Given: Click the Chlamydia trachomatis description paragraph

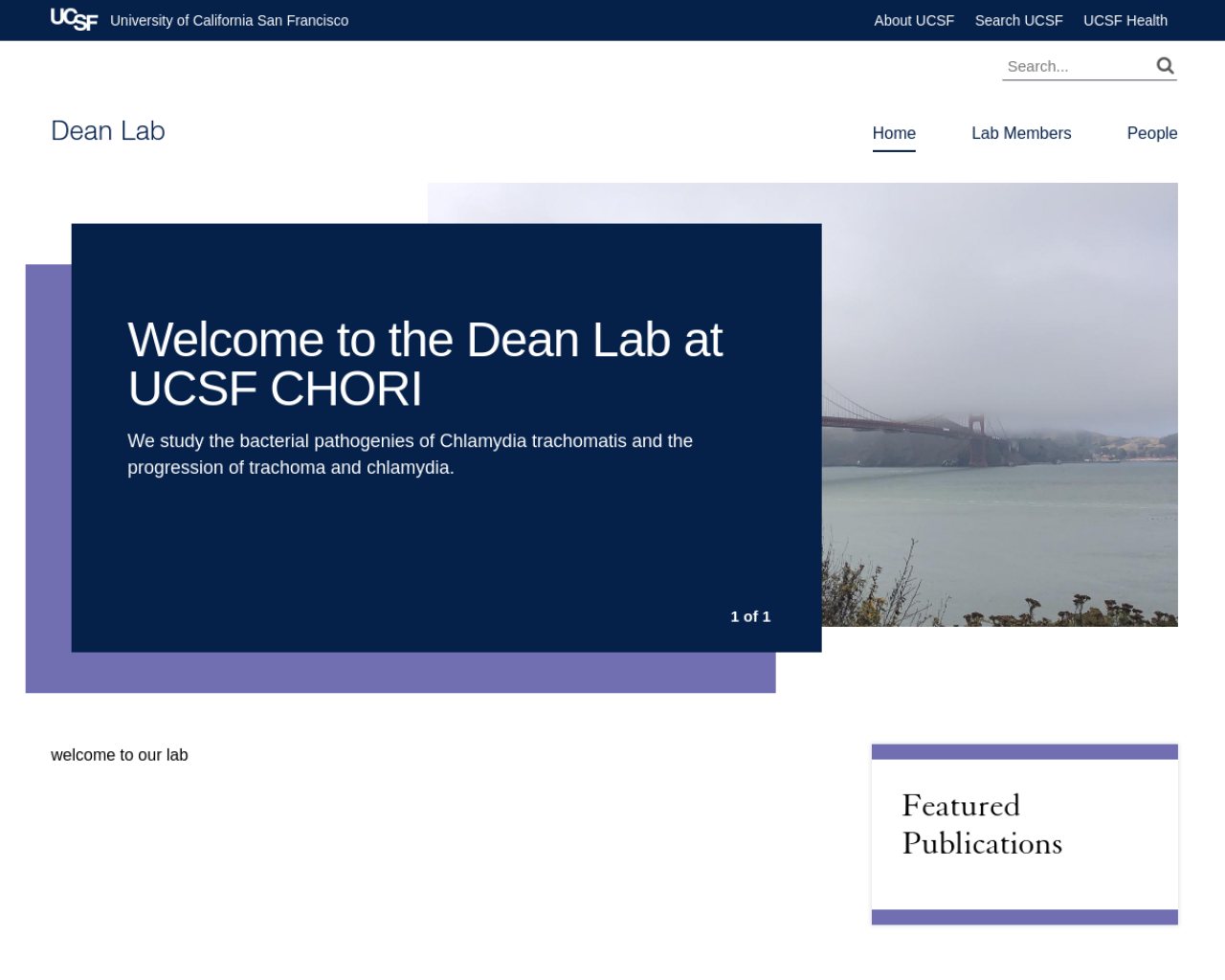Looking at the screenshot, I should tap(411, 454).
